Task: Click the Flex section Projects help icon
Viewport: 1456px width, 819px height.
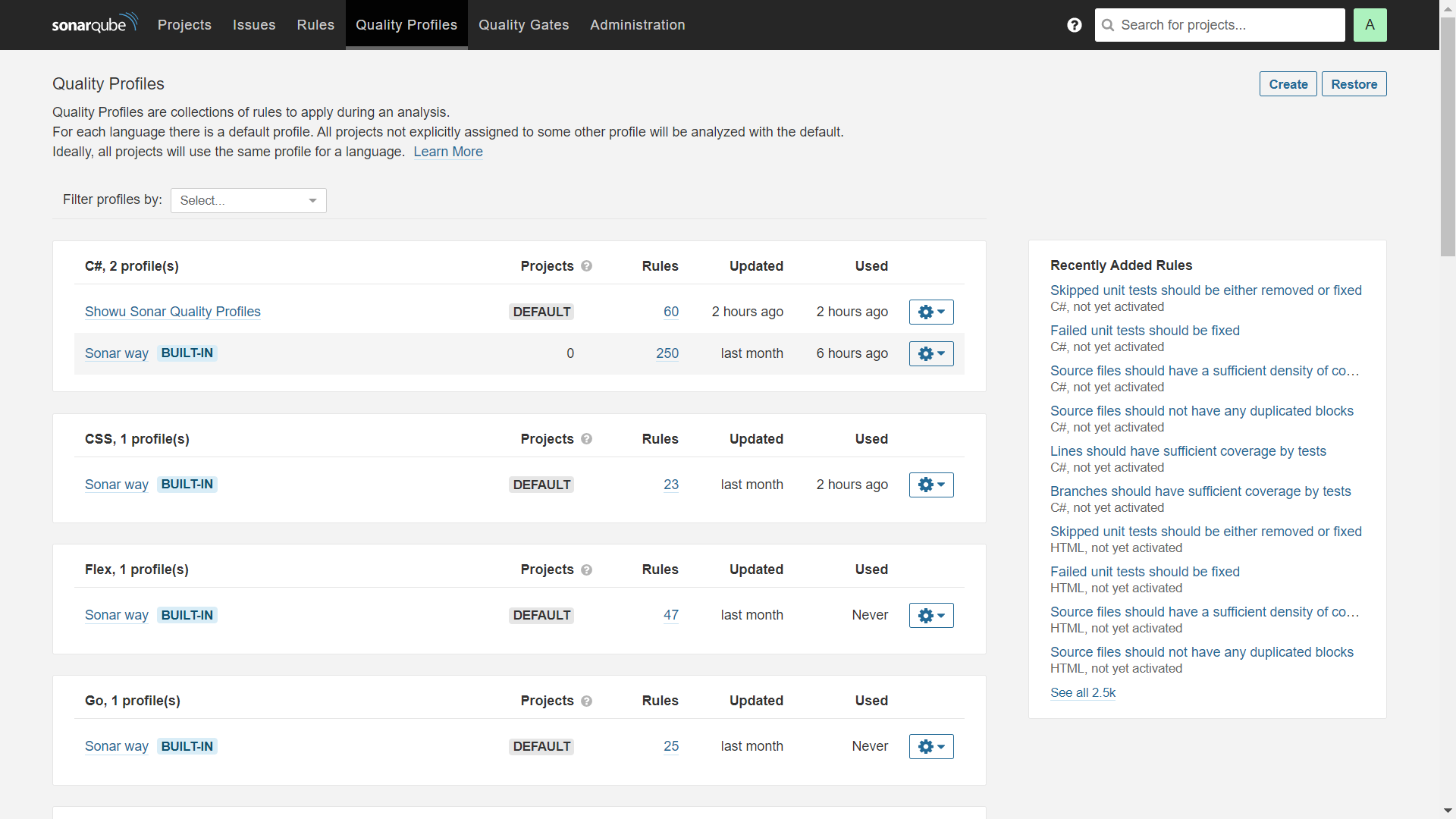Action: click(x=585, y=570)
